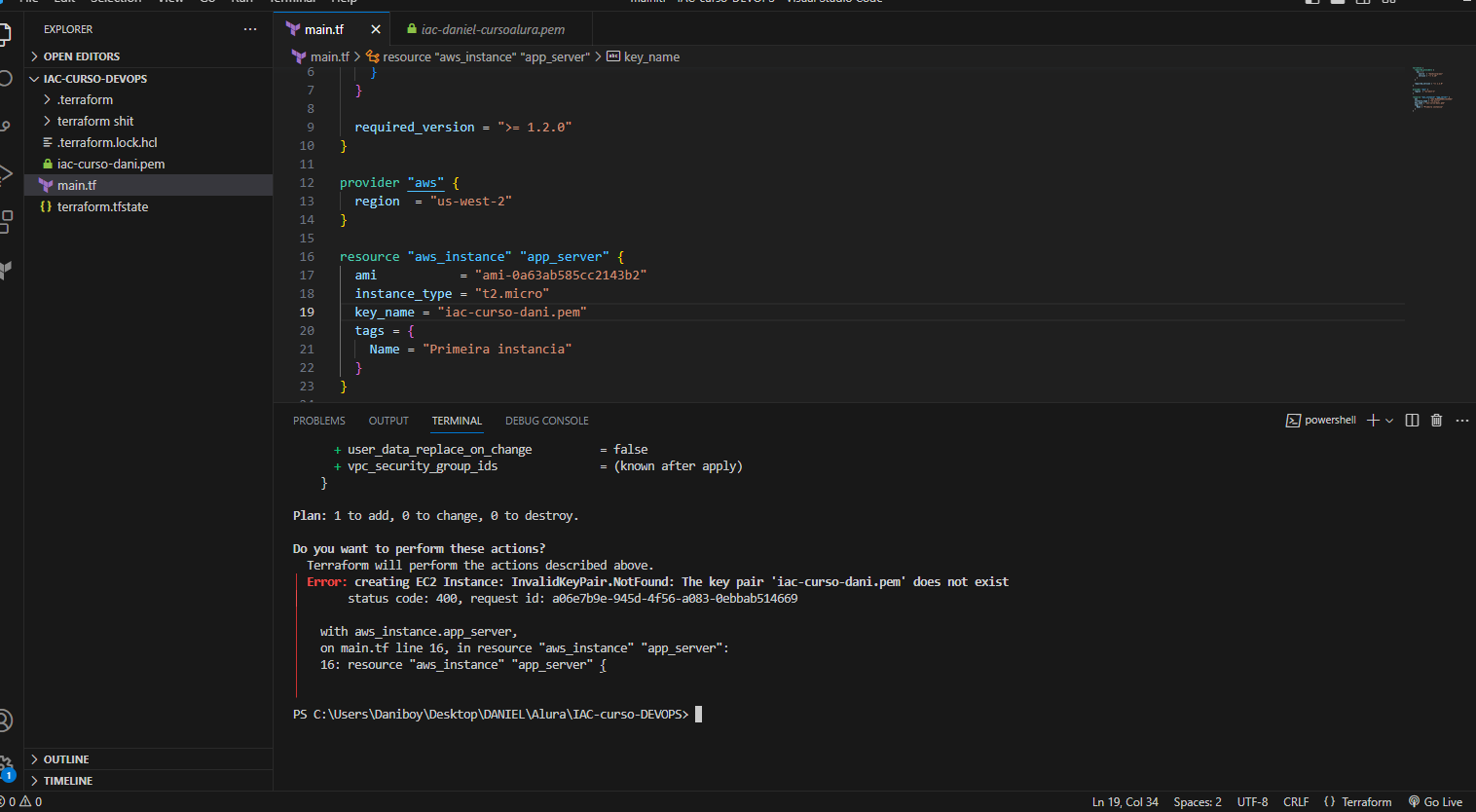Click line number 16 in the gutter
This screenshot has width=1476, height=812.
coord(307,257)
